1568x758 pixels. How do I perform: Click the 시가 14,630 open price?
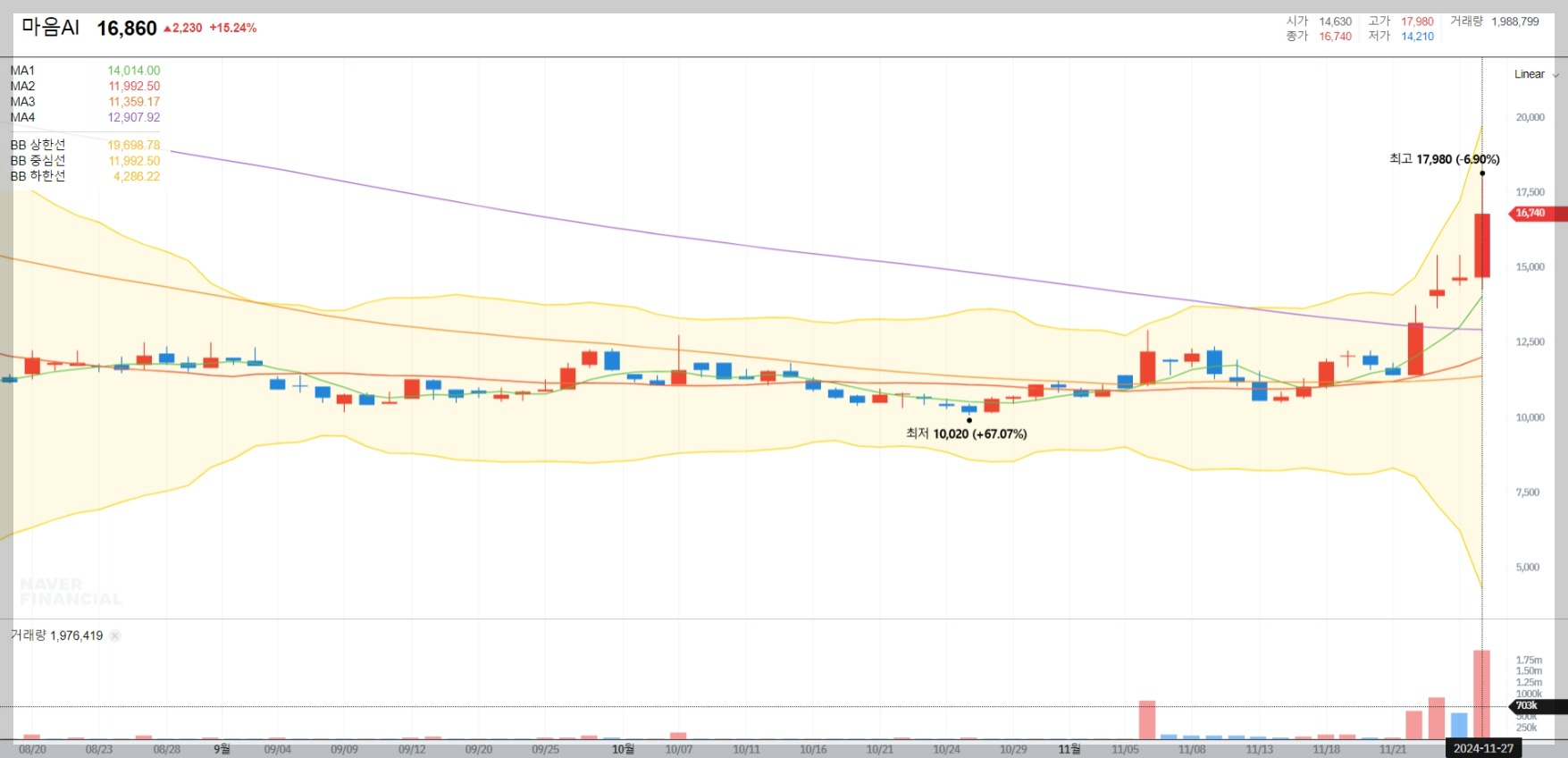point(1319,21)
